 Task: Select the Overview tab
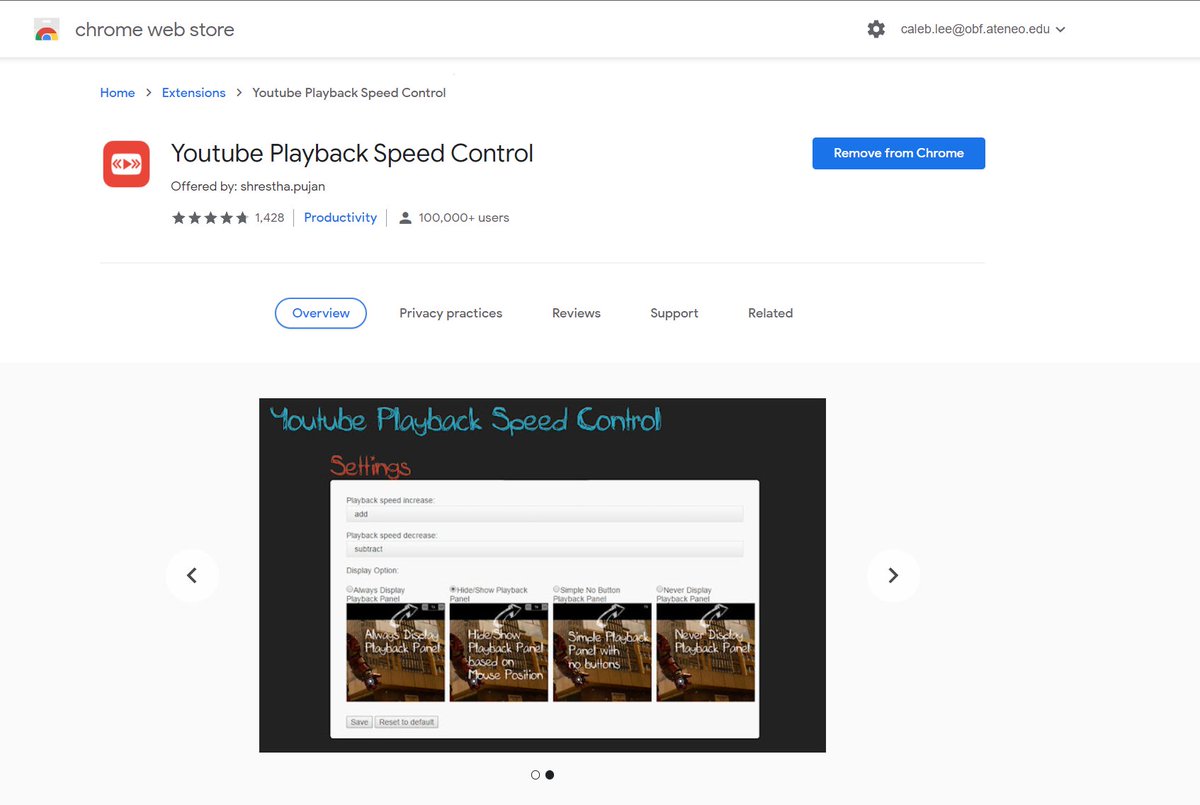point(321,313)
